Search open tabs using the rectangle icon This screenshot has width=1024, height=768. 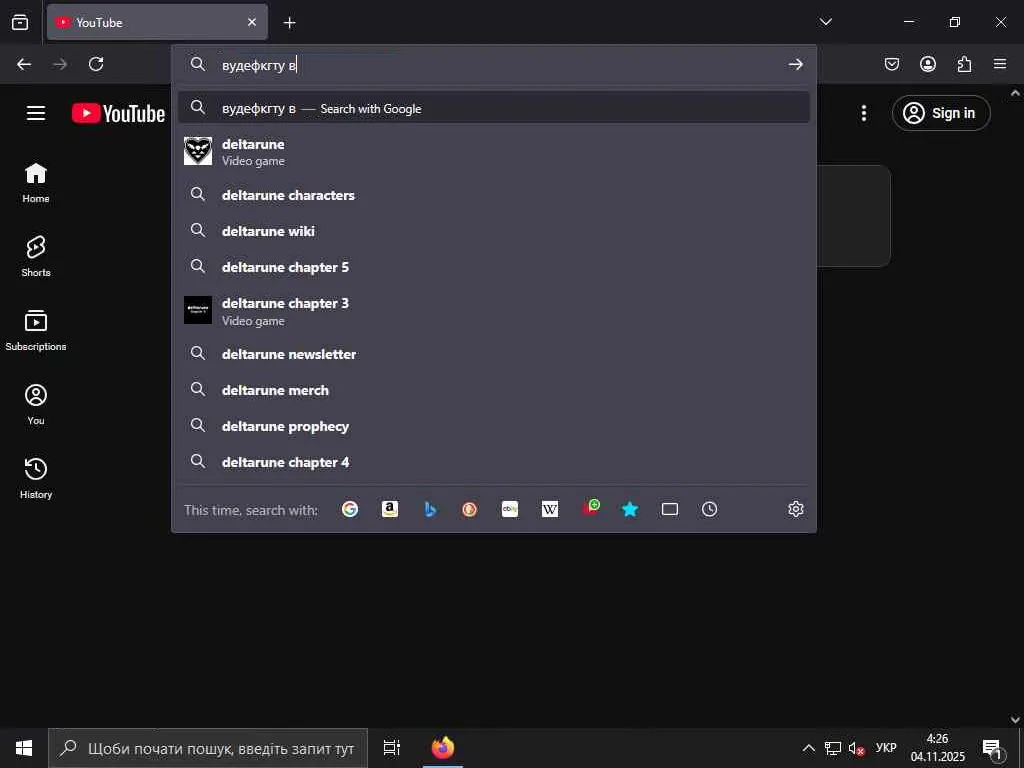point(670,509)
